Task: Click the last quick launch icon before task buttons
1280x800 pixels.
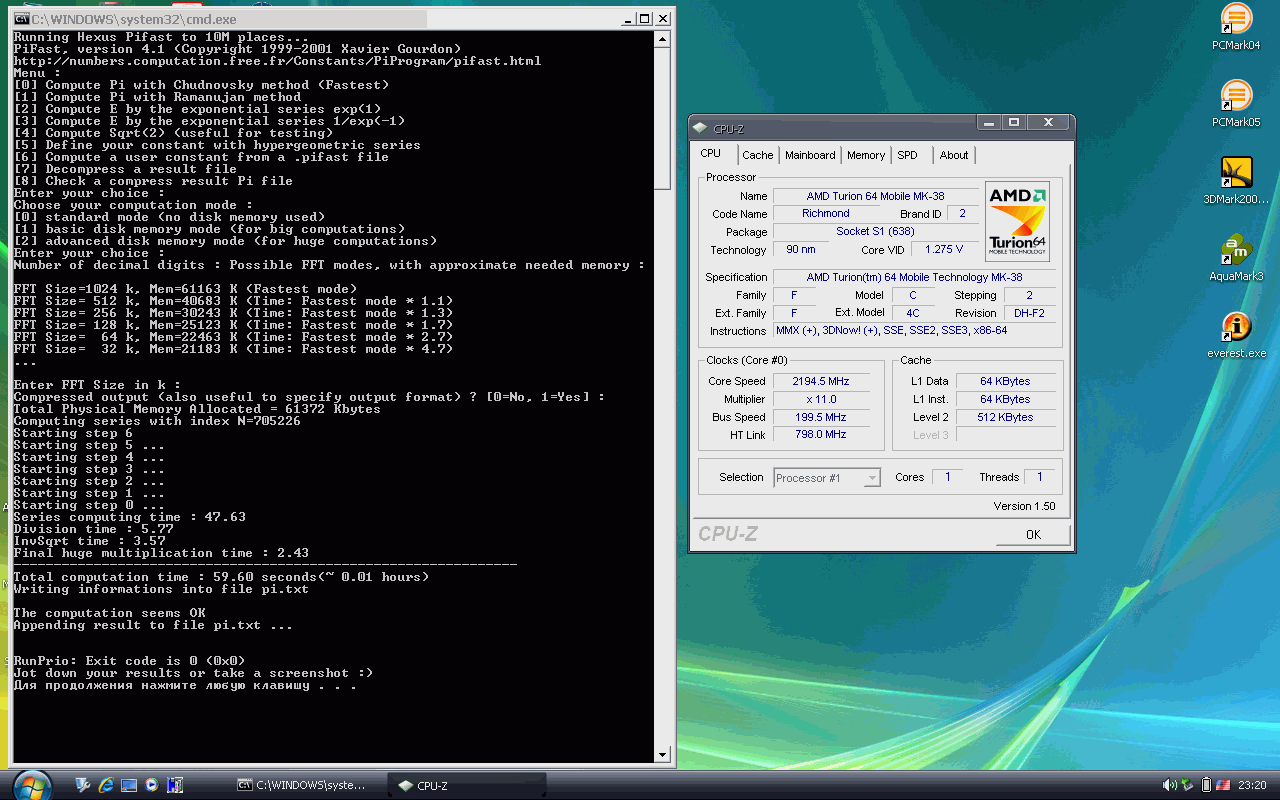Action: point(175,785)
